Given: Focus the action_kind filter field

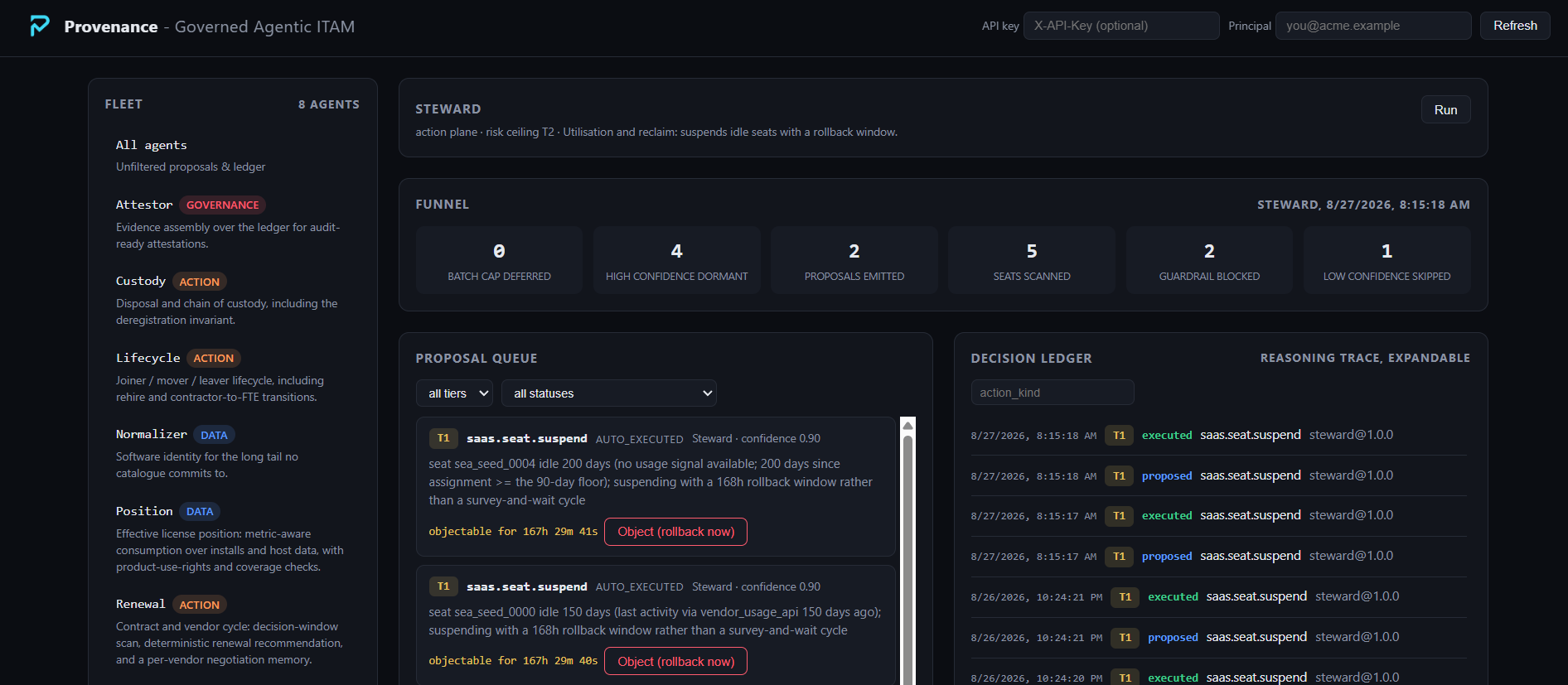Looking at the screenshot, I should (1053, 393).
